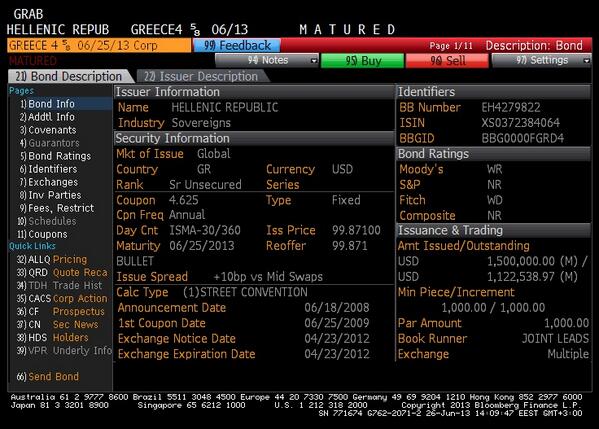Follow the QRD Quote Recap link
This screenshot has height=429, width=599.
(x=62, y=272)
